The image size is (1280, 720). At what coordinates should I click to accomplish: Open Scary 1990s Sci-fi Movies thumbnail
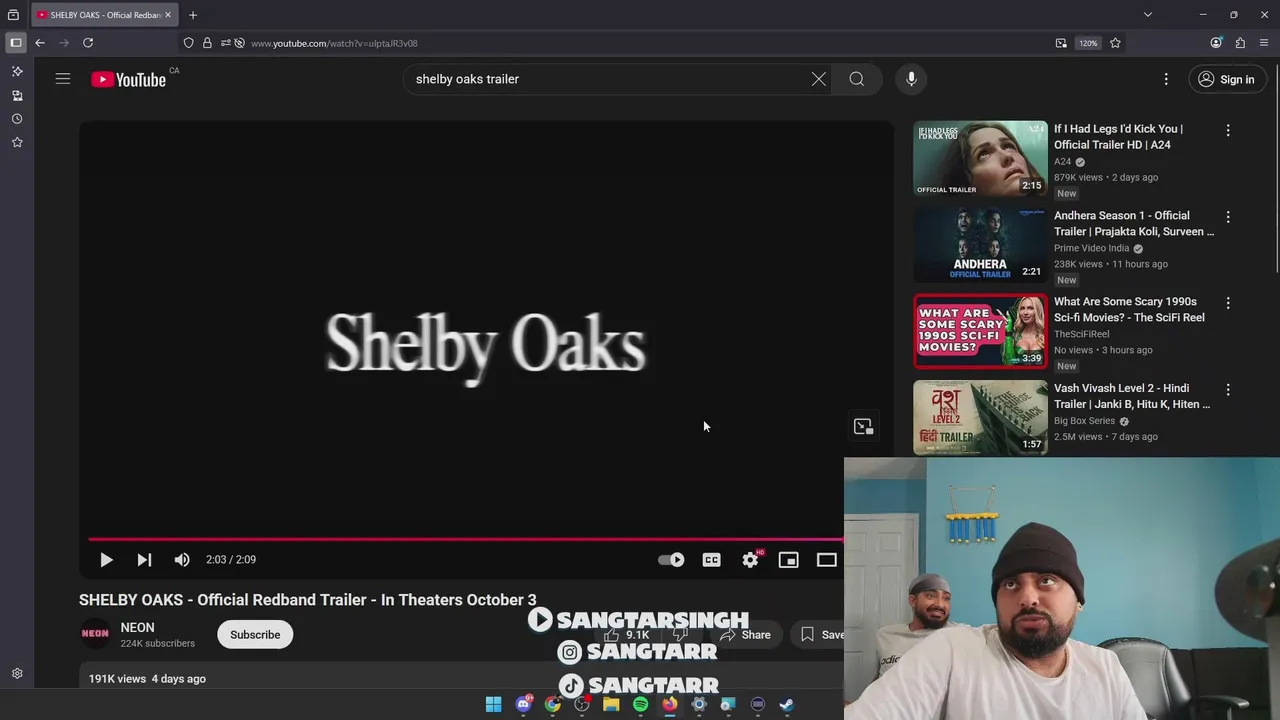click(980, 331)
